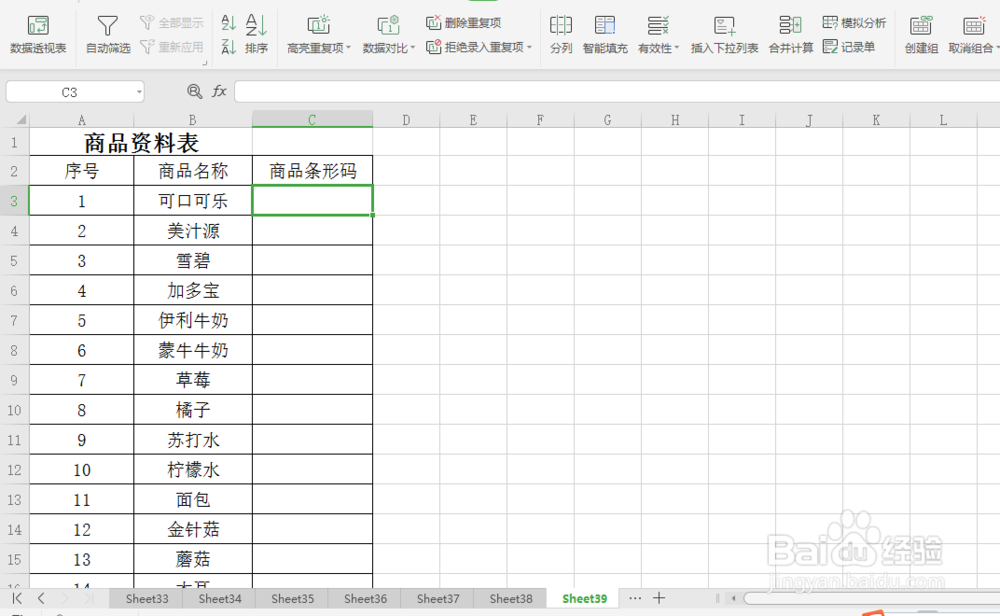The height and width of the screenshot is (616, 1000).
Task: Use Smart Fill (智能填充)
Action: [x=605, y=30]
